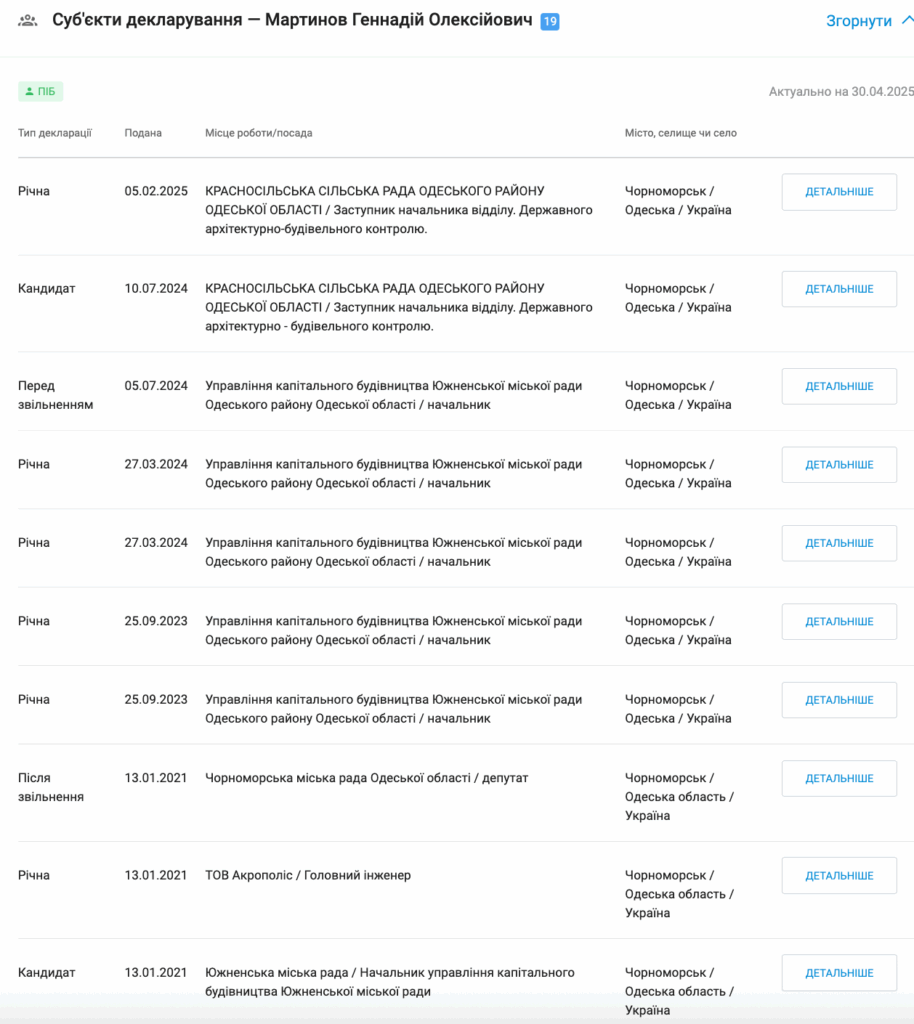Click the Тип декларації column header

click(55, 133)
